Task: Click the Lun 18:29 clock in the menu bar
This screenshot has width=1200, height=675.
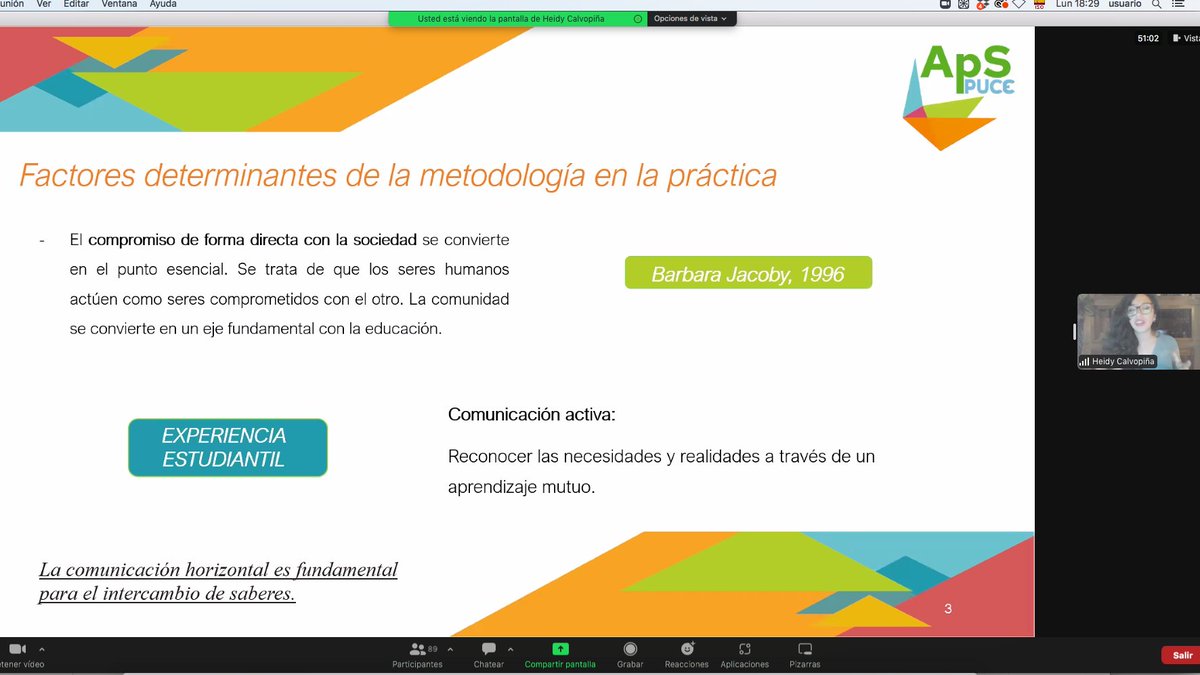Action: [x=1076, y=4]
